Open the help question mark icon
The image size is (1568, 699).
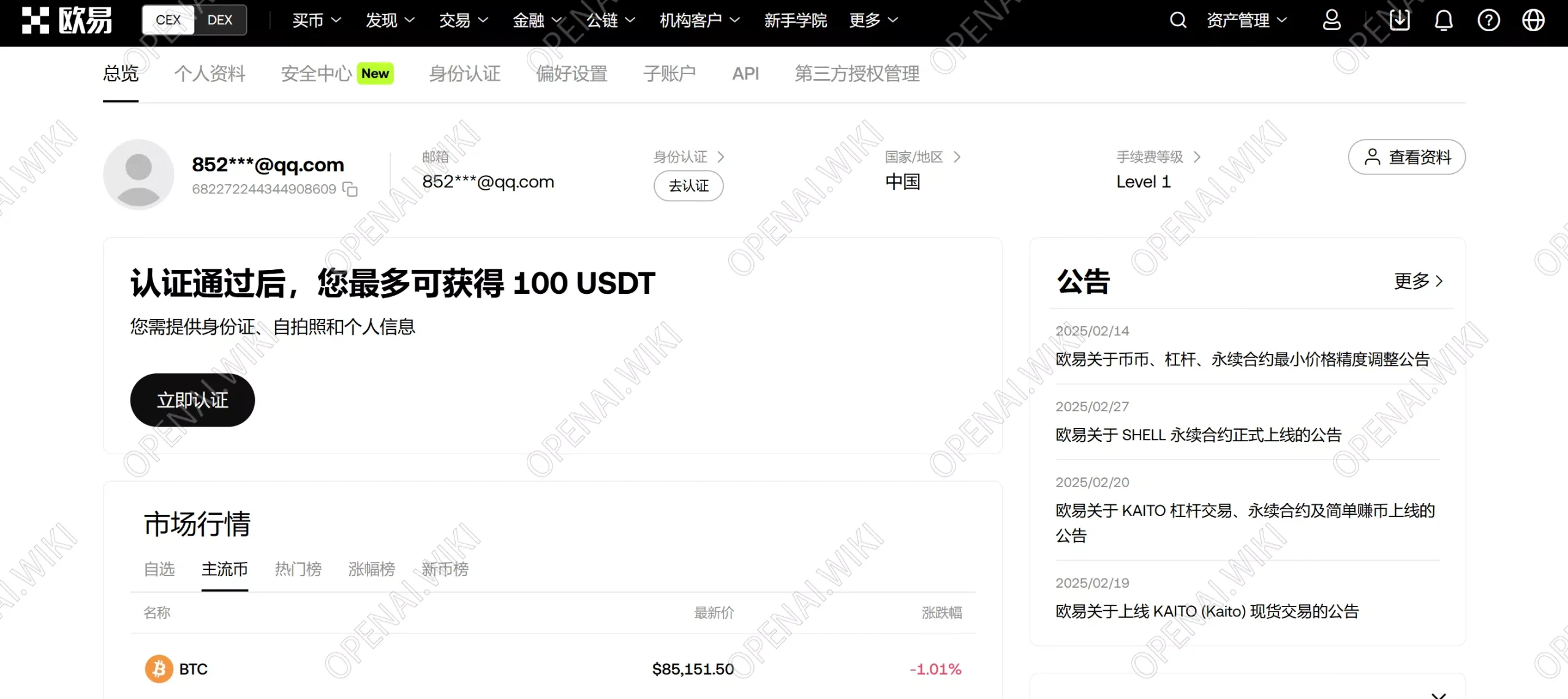[1488, 20]
